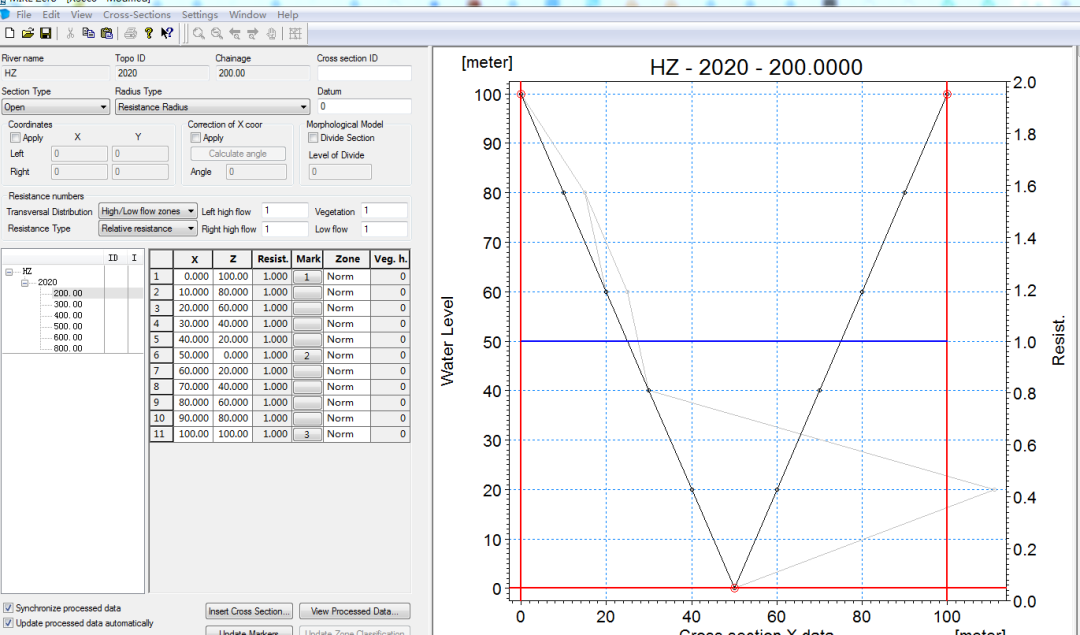Viewport: 1080px width, 635px height.
Task: Click the red marker at the section bottom point
Action: point(734,588)
